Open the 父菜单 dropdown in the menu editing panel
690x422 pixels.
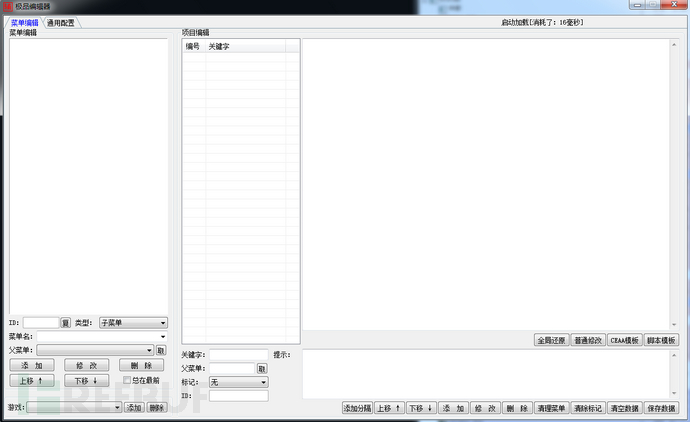95,350
